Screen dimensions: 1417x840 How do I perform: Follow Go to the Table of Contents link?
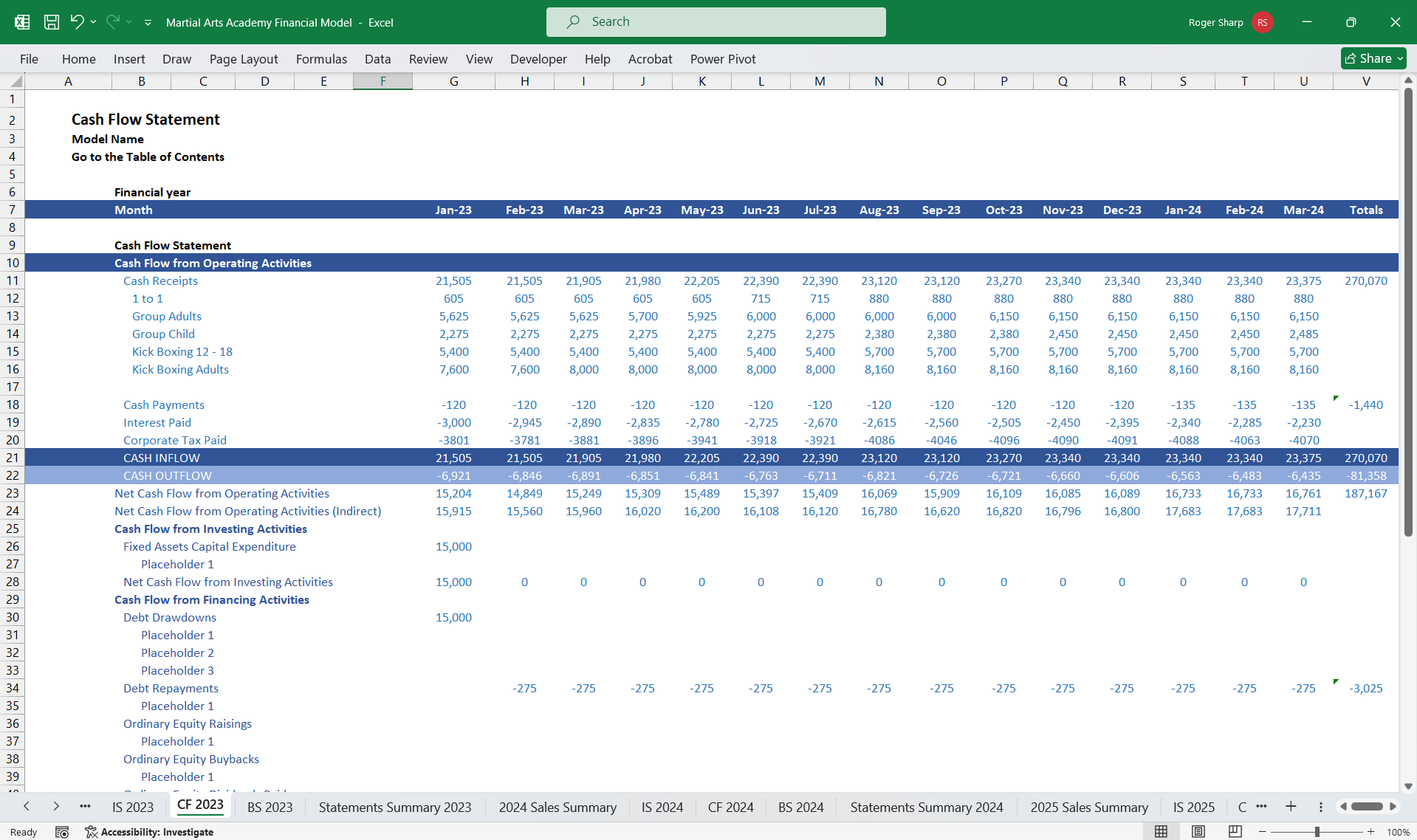(x=148, y=156)
